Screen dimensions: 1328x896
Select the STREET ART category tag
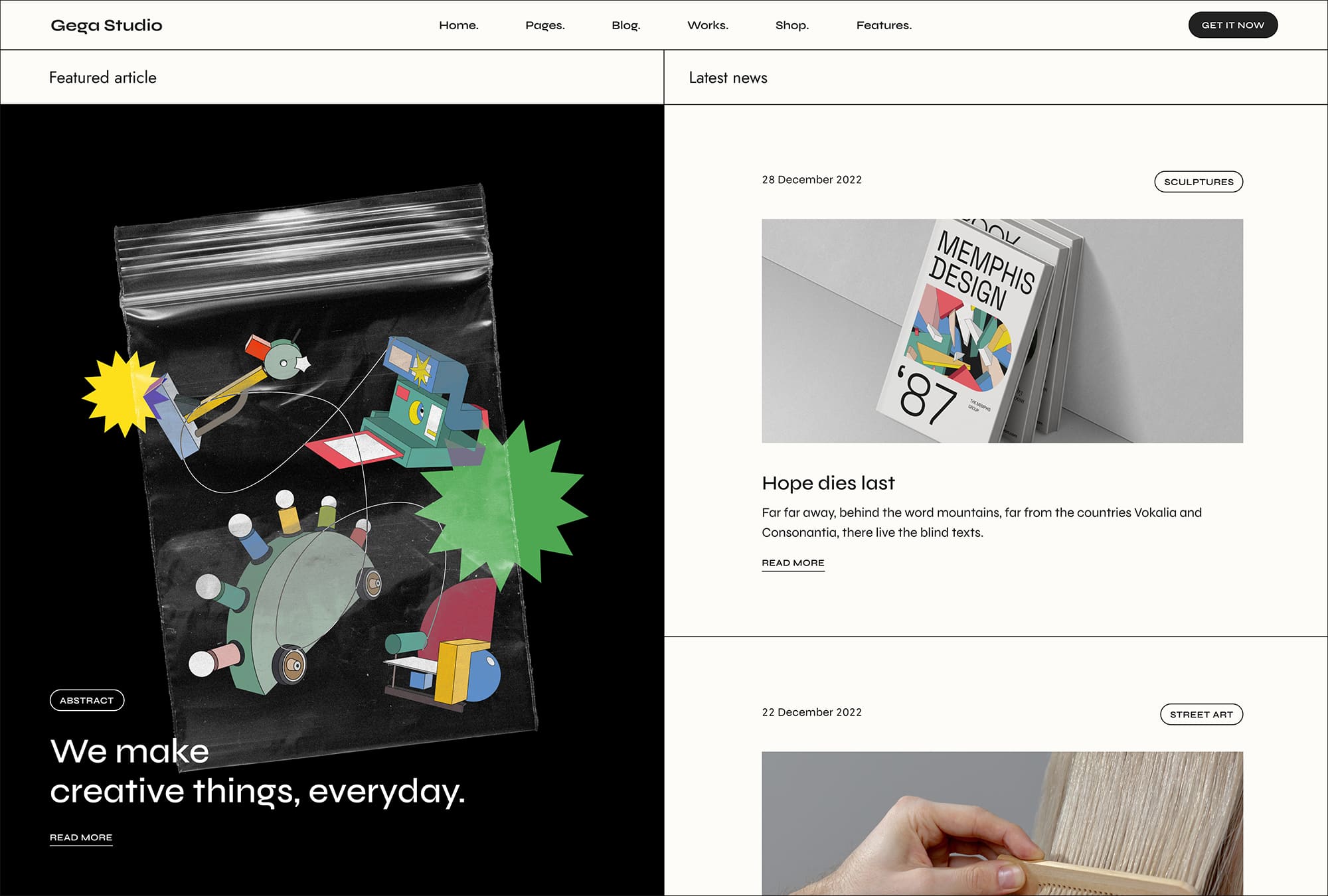[x=1201, y=714]
